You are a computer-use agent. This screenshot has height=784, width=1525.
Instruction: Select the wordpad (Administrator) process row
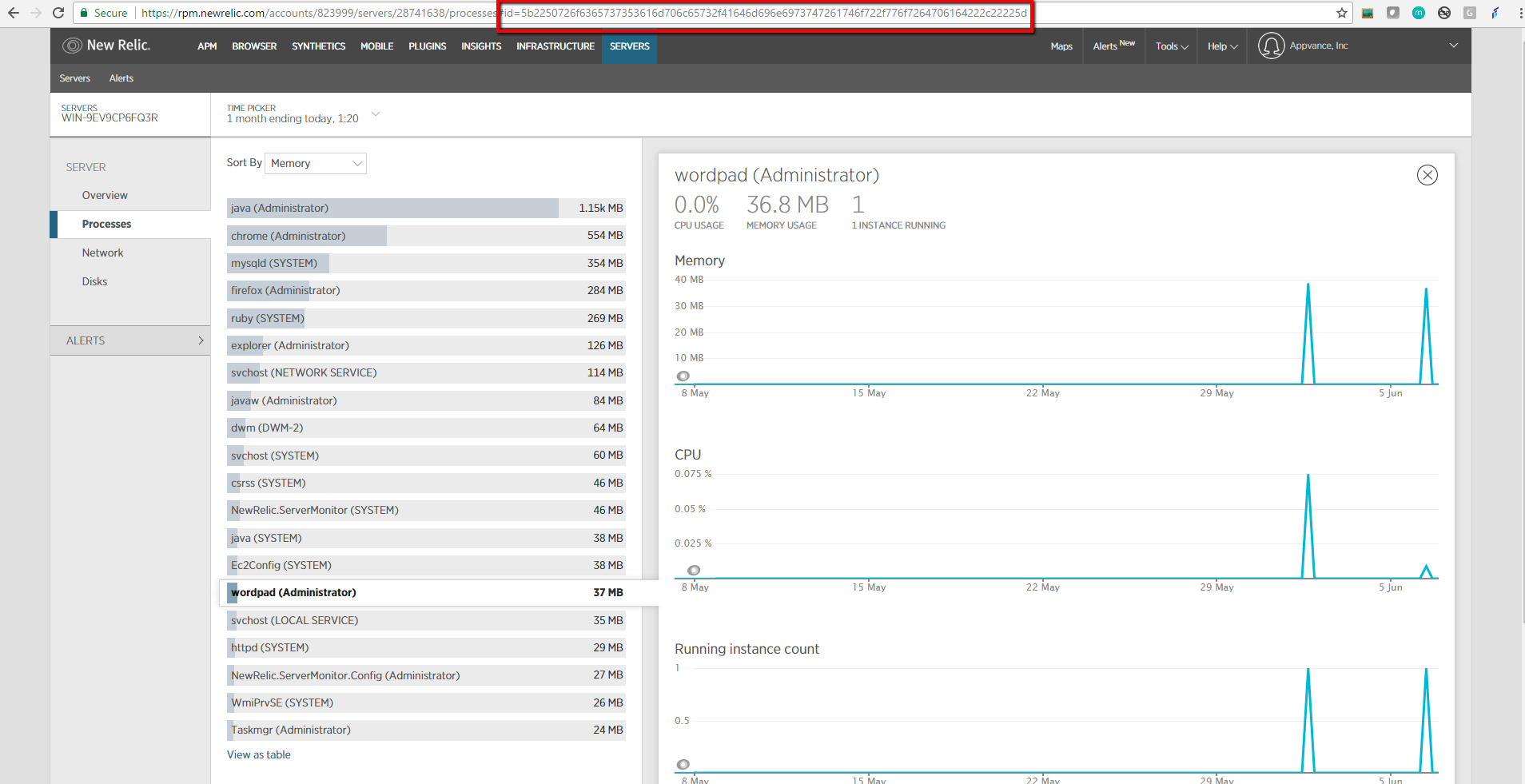coord(426,592)
